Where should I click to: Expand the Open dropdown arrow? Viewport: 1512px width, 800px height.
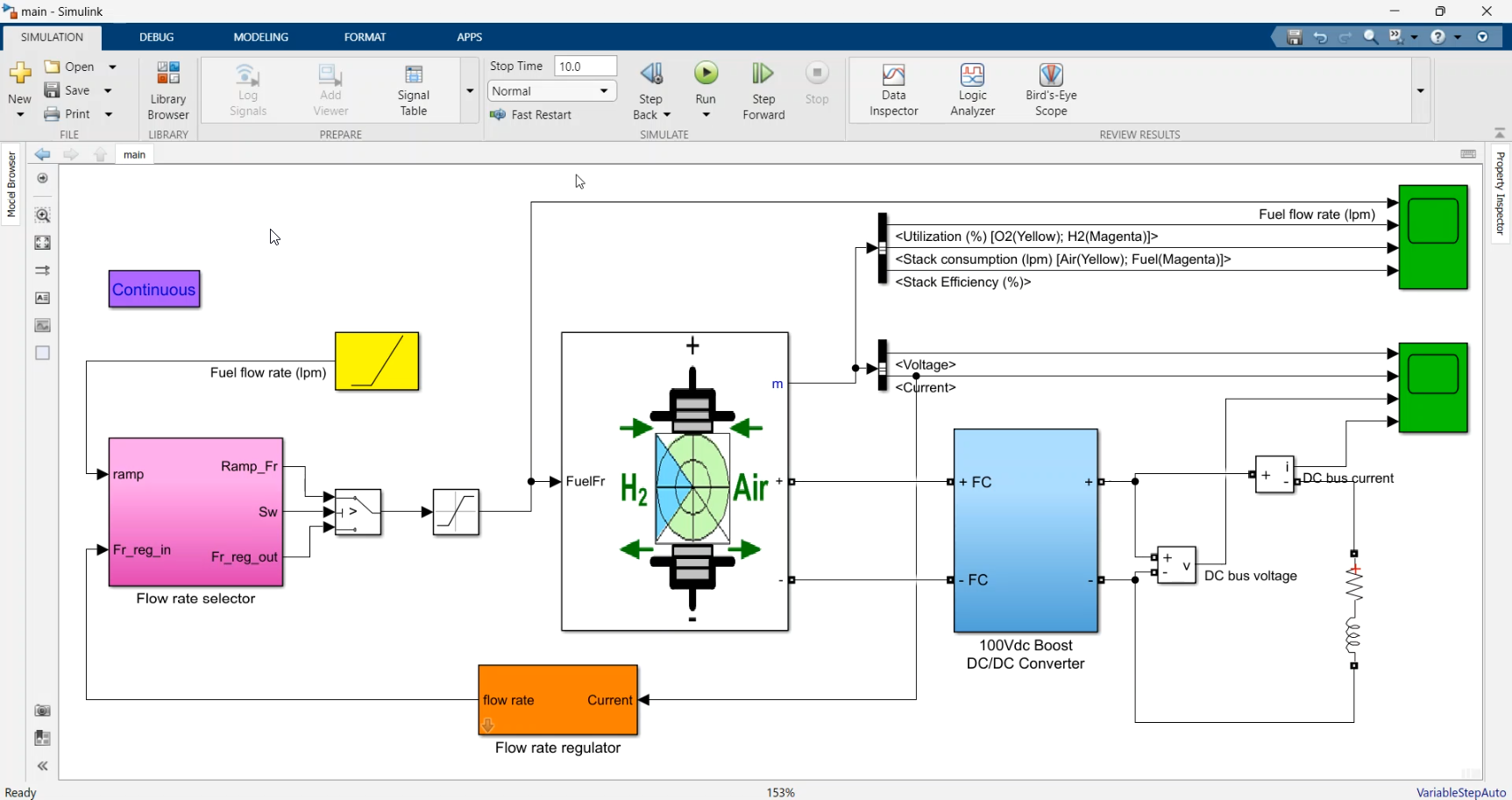coord(112,67)
